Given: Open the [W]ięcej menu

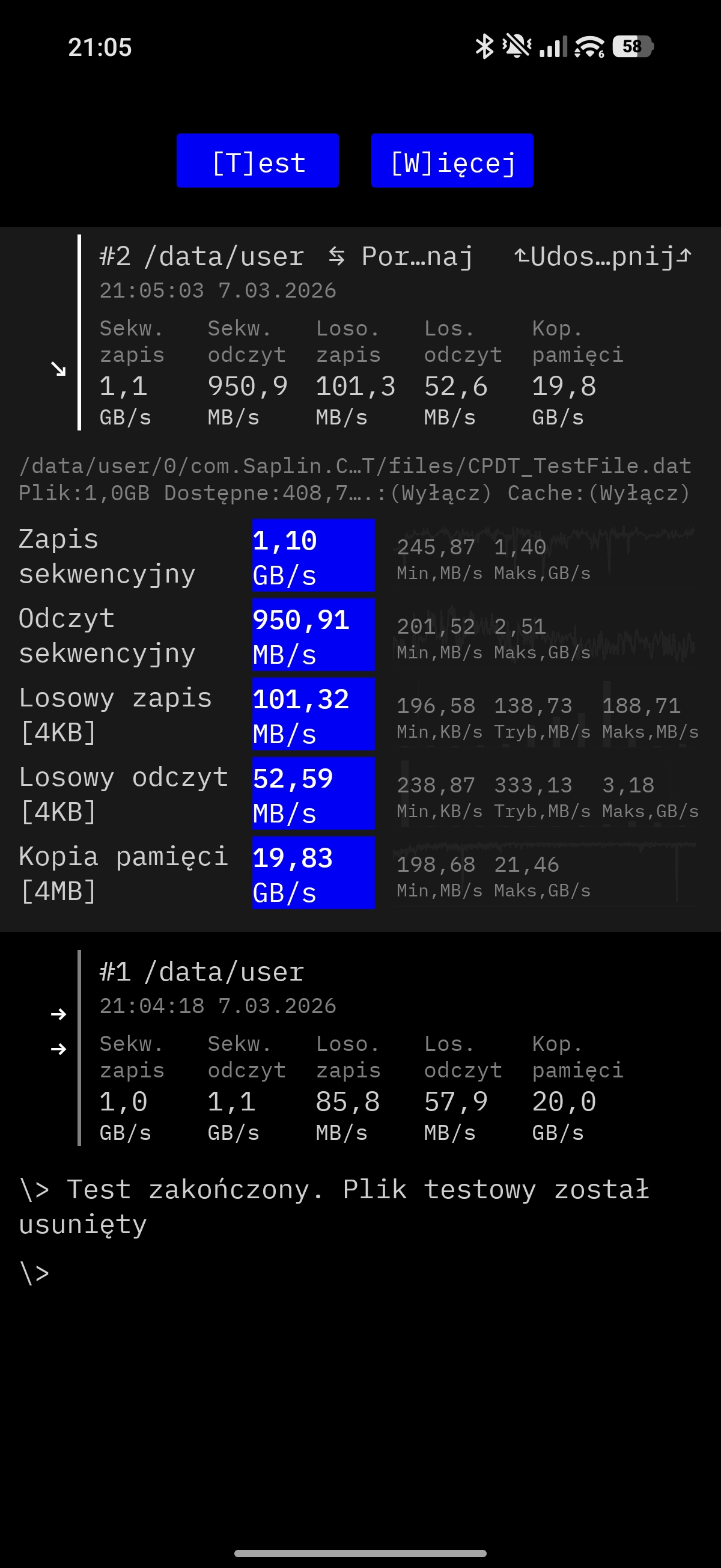Looking at the screenshot, I should pyautogui.click(x=452, y=161).
